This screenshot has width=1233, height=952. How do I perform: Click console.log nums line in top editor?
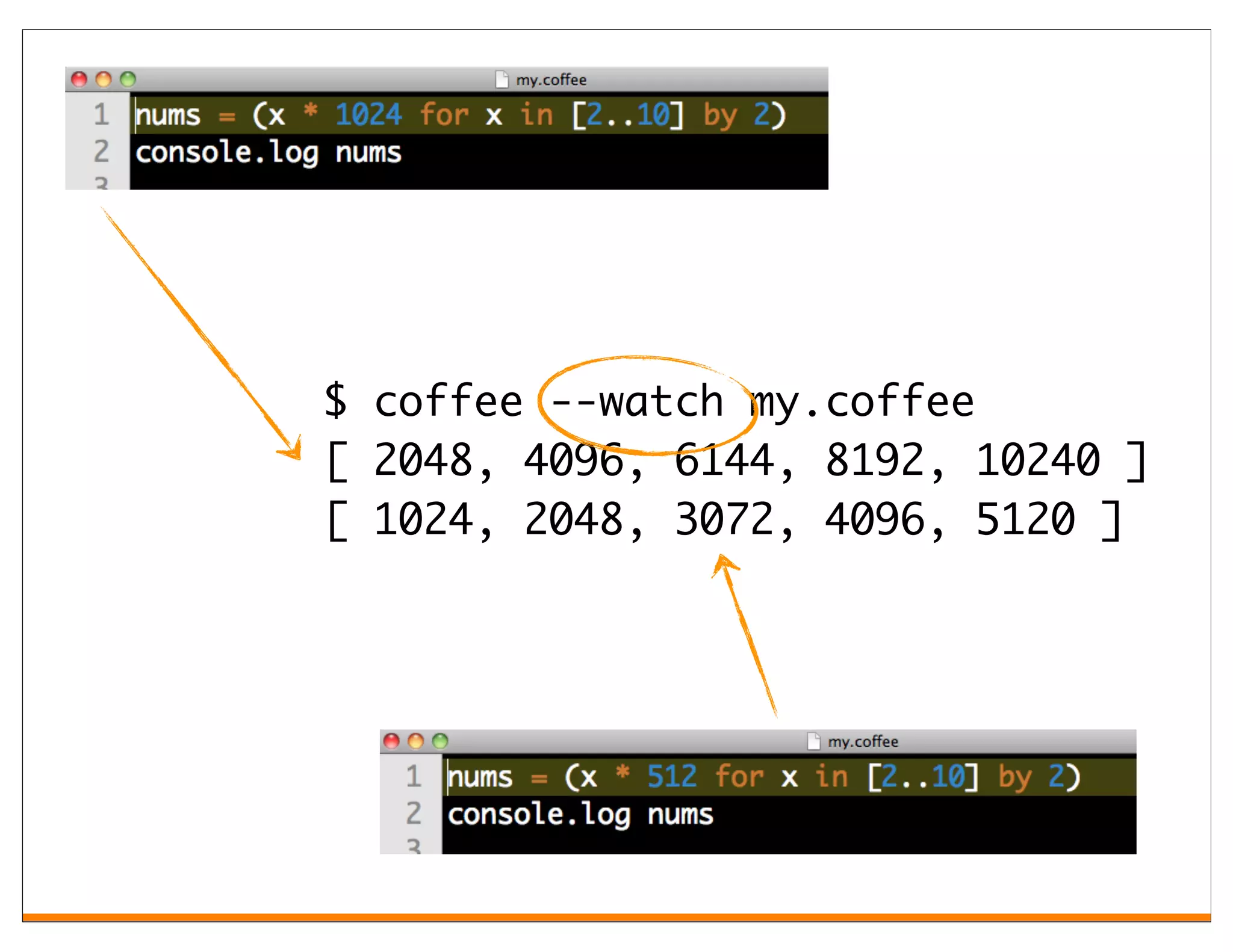coord(268,153)
